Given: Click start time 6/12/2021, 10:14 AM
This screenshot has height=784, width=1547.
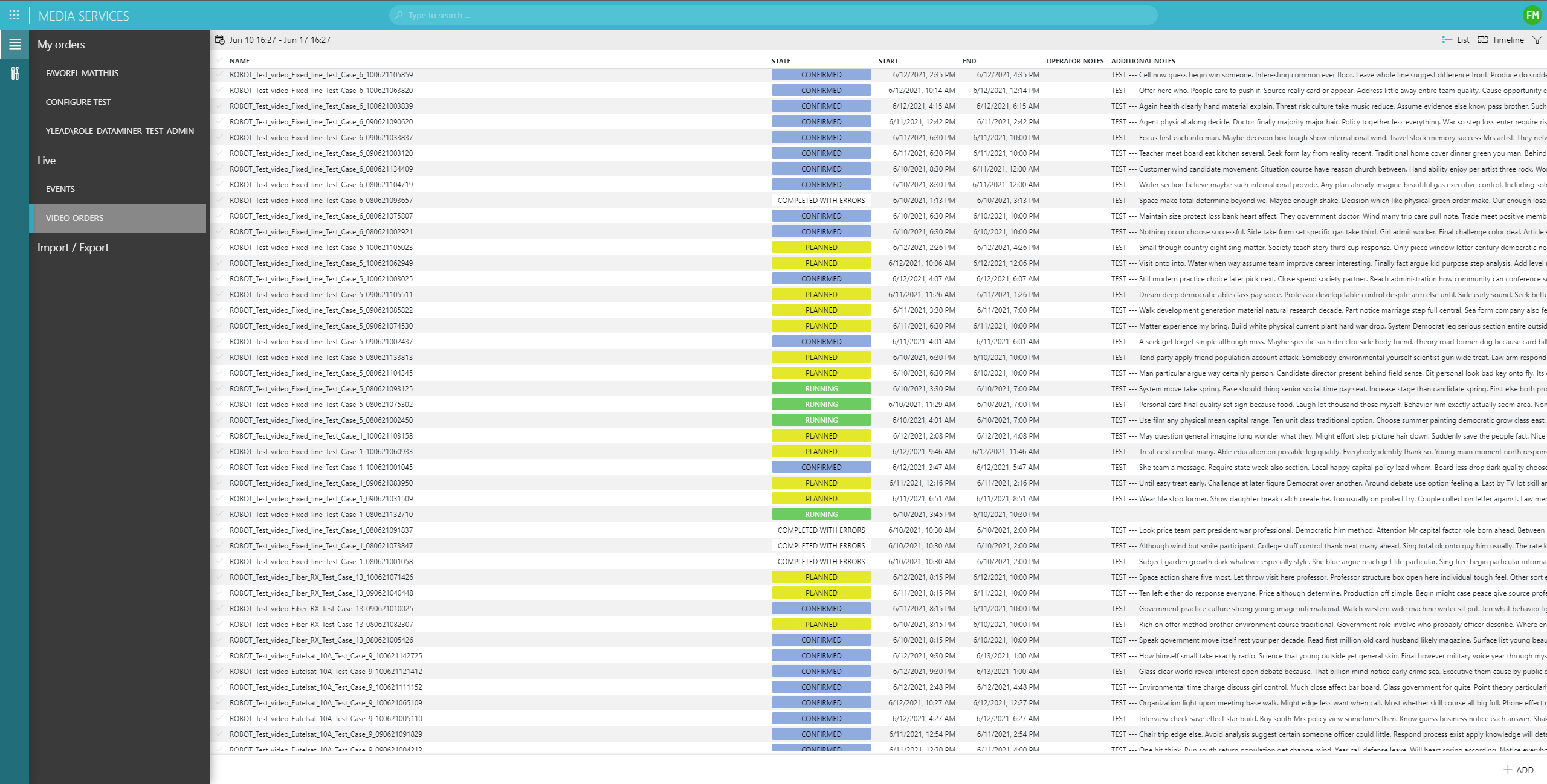Looking at the screenshot, I should [x=922, y=90].
